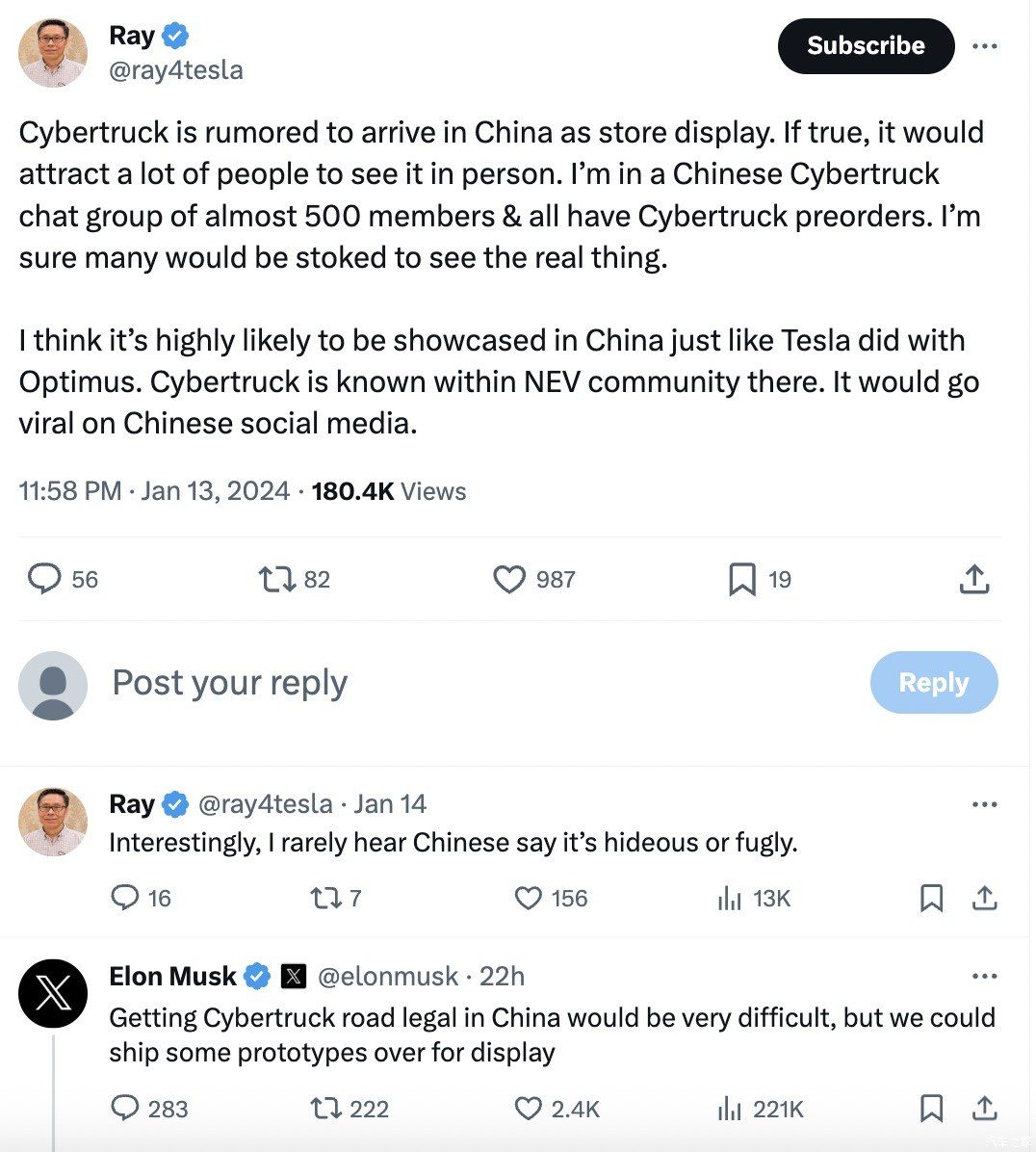The image size is (1036, 1152).
Task: Bookmark Elon Musk's reply
Action: [931, 1109]
